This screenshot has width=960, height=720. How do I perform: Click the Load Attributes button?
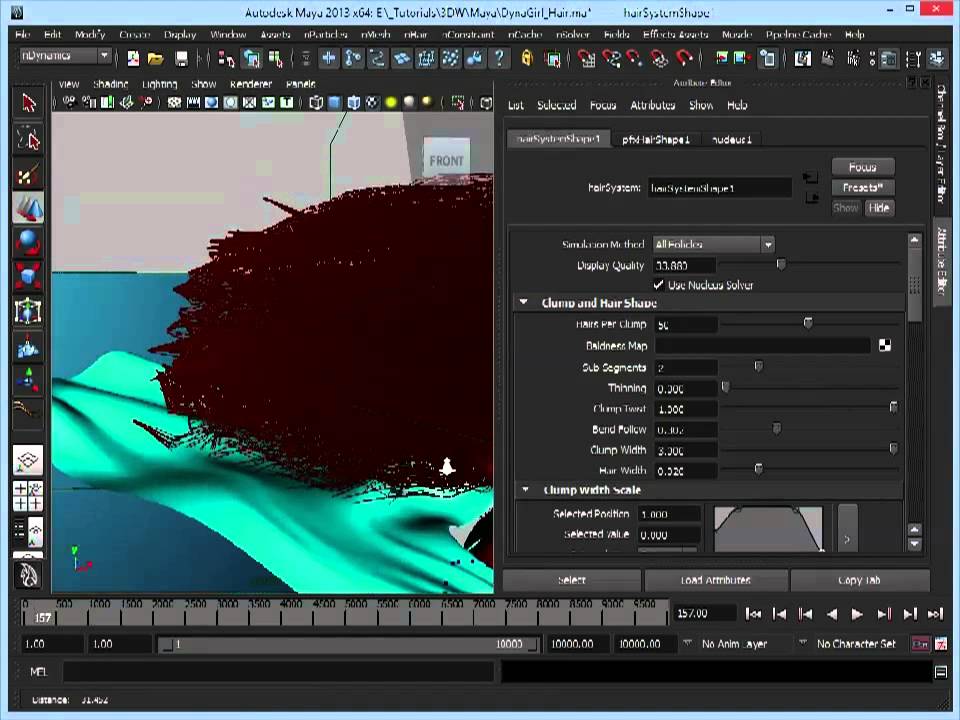tap(716, 580)
